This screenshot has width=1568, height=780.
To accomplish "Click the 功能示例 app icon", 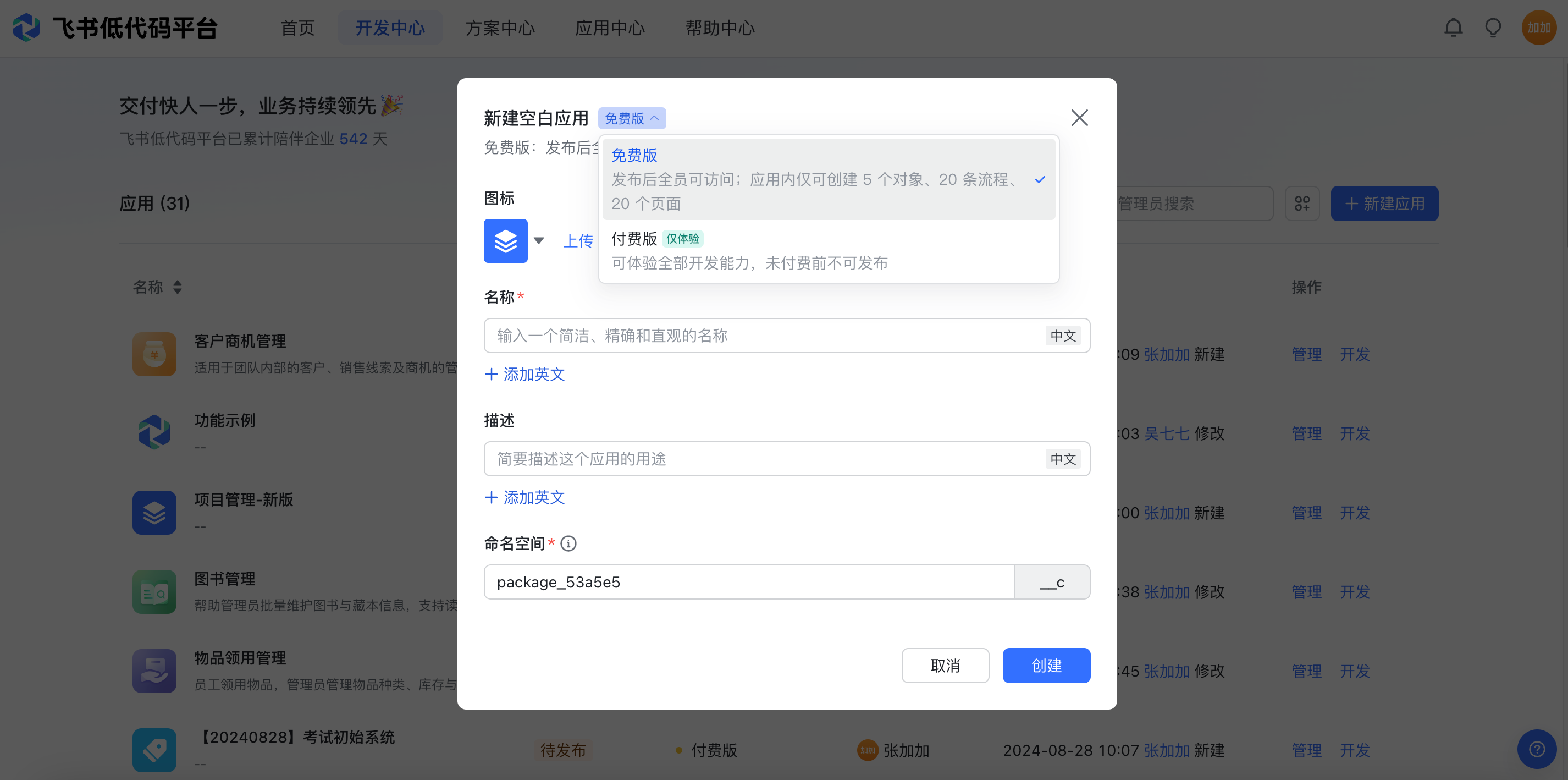I will click(154, 433).
